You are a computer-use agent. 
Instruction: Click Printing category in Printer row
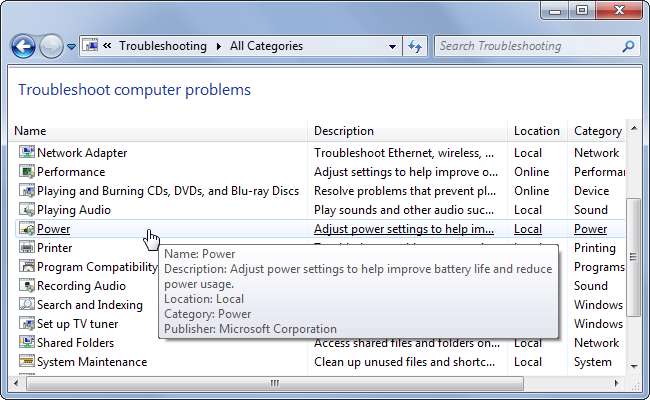[594, 248]
